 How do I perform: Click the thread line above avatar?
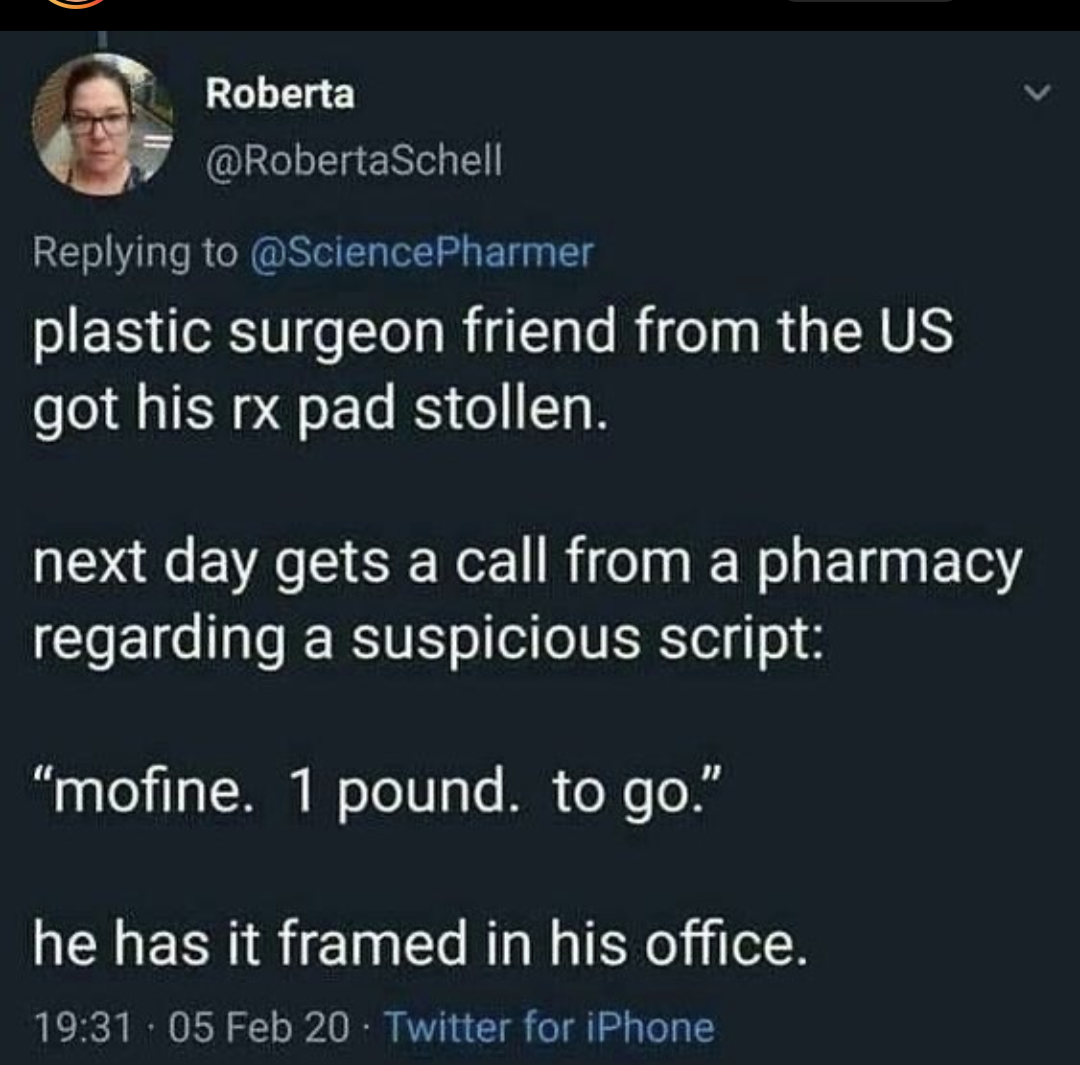click(x=102, y=40)
